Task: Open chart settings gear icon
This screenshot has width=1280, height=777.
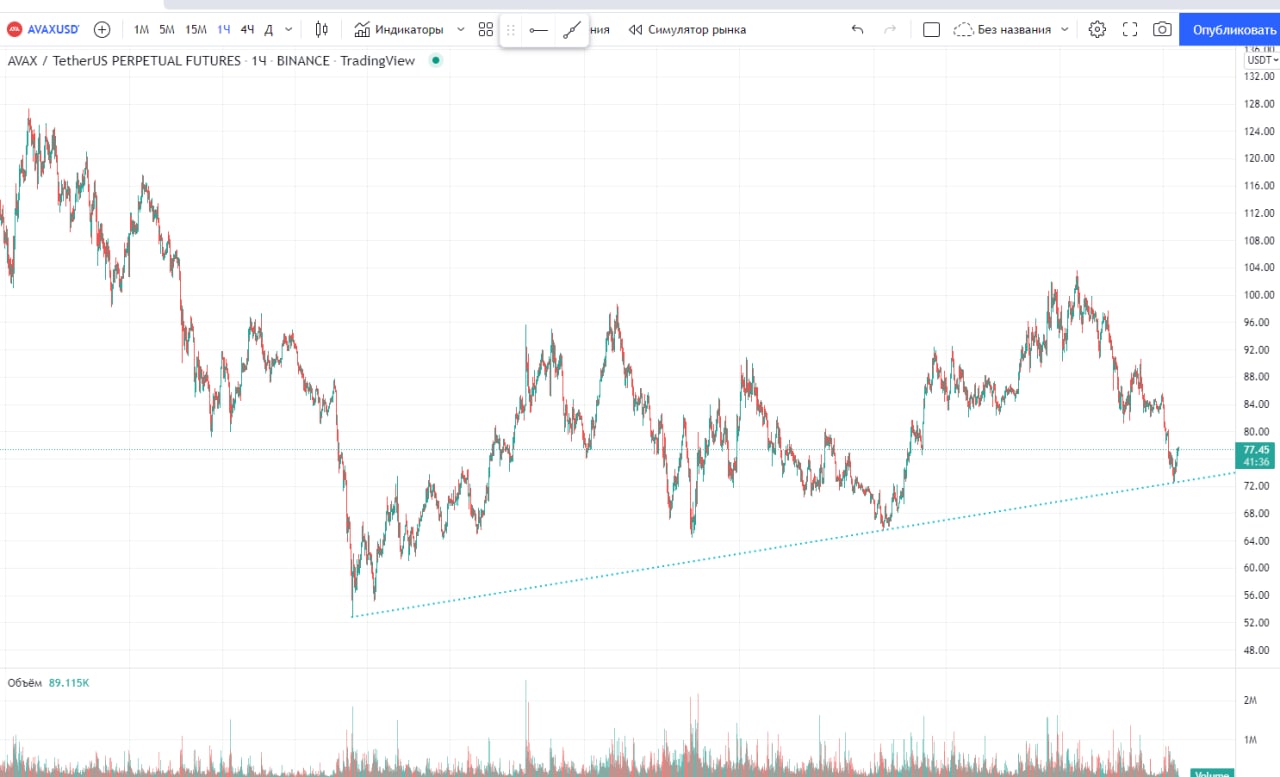Action: (x=1097, y=29)
